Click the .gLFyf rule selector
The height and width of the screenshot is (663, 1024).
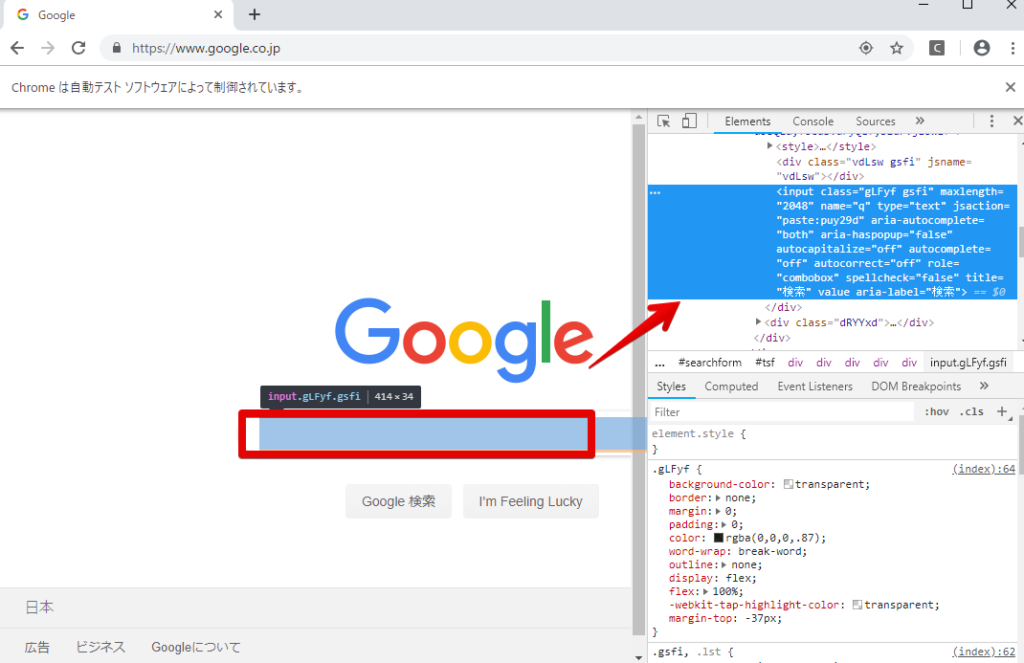tap(671, 469)
